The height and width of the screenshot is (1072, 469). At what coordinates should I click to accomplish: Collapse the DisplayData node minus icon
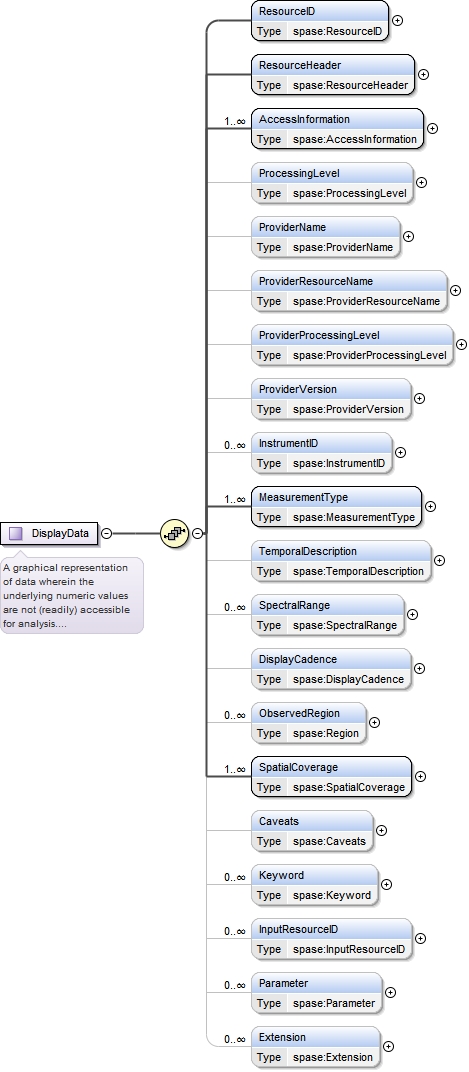pyautogui.click(x=107, y=533)
